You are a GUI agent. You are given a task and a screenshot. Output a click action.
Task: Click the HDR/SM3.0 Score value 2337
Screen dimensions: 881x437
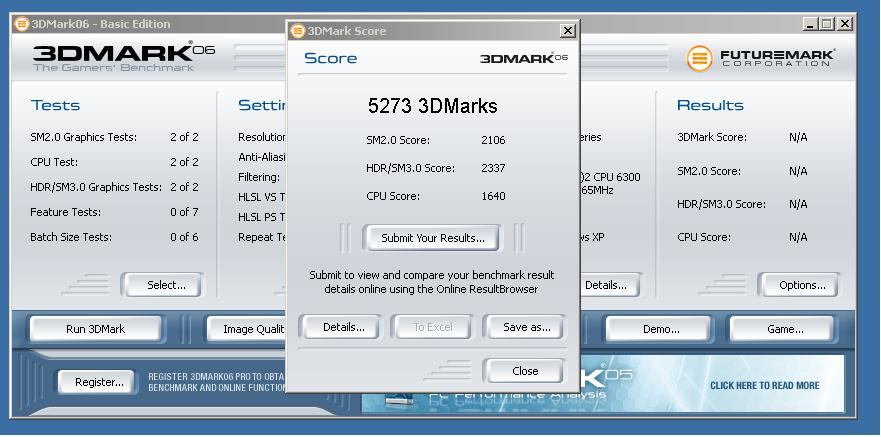coord(493,168)
